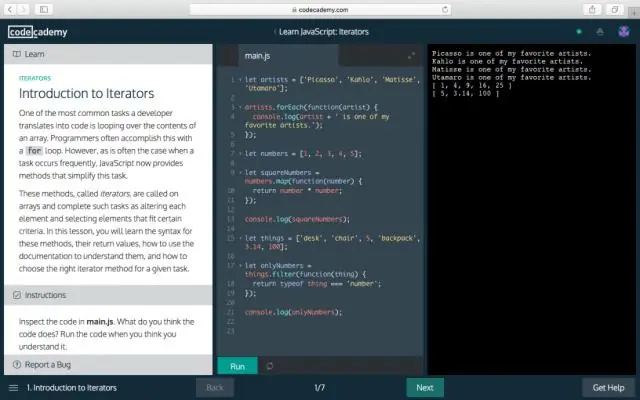640x400 pixels.
Task: Click the Report a Bug icon
Action: pyautogui.click(x=16, y=365)
